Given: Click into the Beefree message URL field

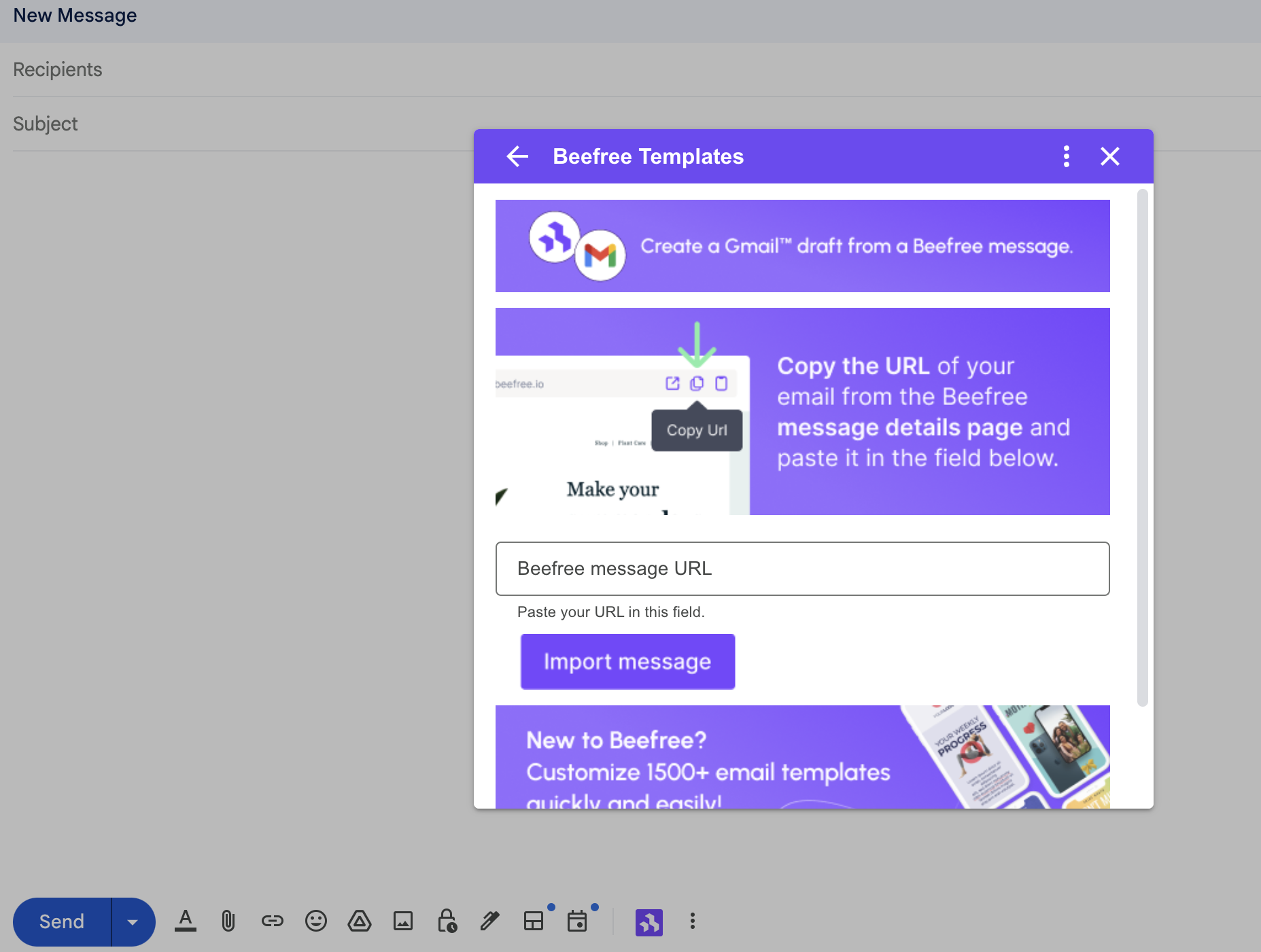Looking at the screenshot, I should 802,569.
